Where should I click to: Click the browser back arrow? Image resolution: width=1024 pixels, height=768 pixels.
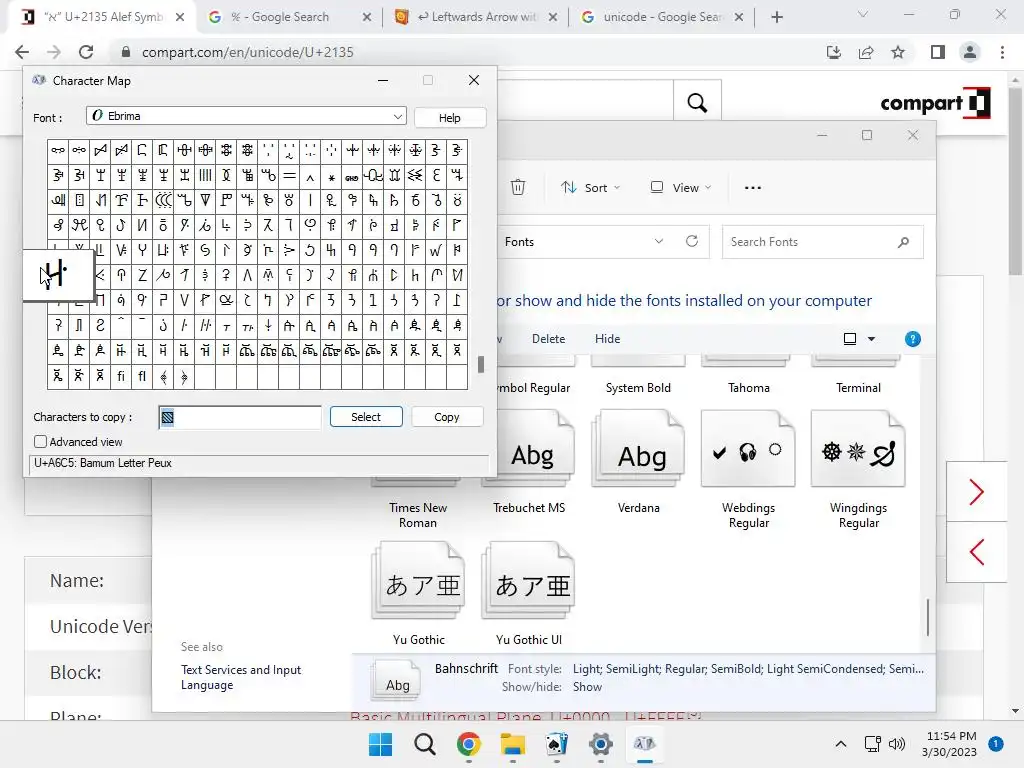point(22,52)
